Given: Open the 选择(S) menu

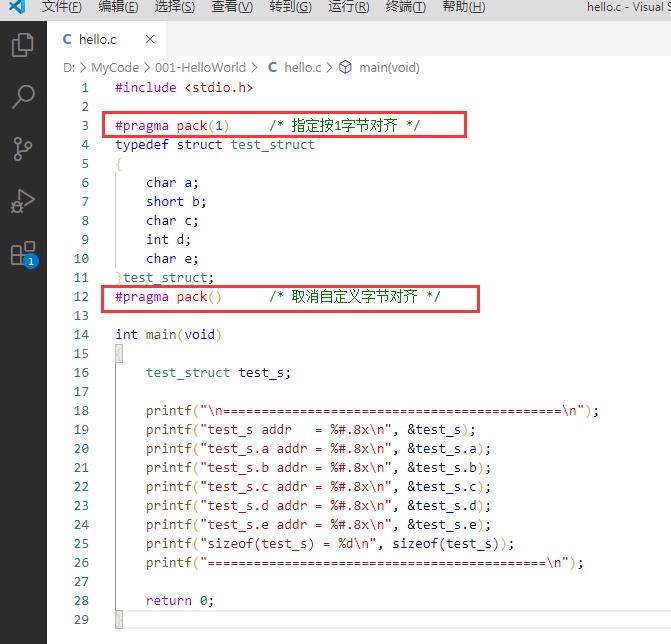Looking at the screenshot, I should pyautogui.click(x=175, y=7).
